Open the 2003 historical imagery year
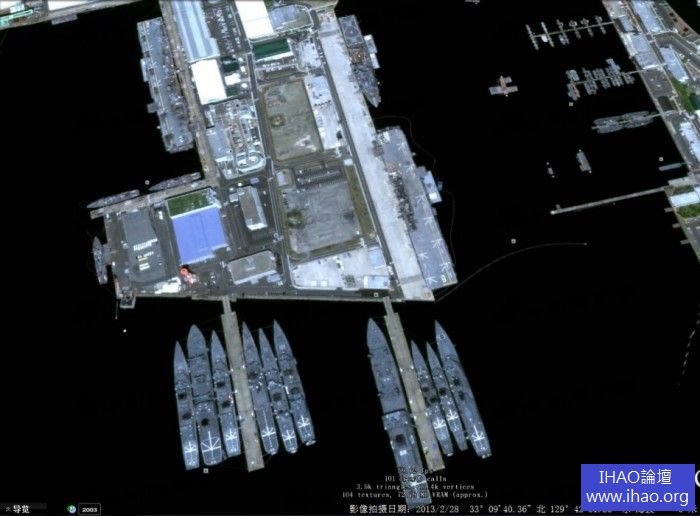The height and width of the screenshot is (516, 700). coord(89,508)
